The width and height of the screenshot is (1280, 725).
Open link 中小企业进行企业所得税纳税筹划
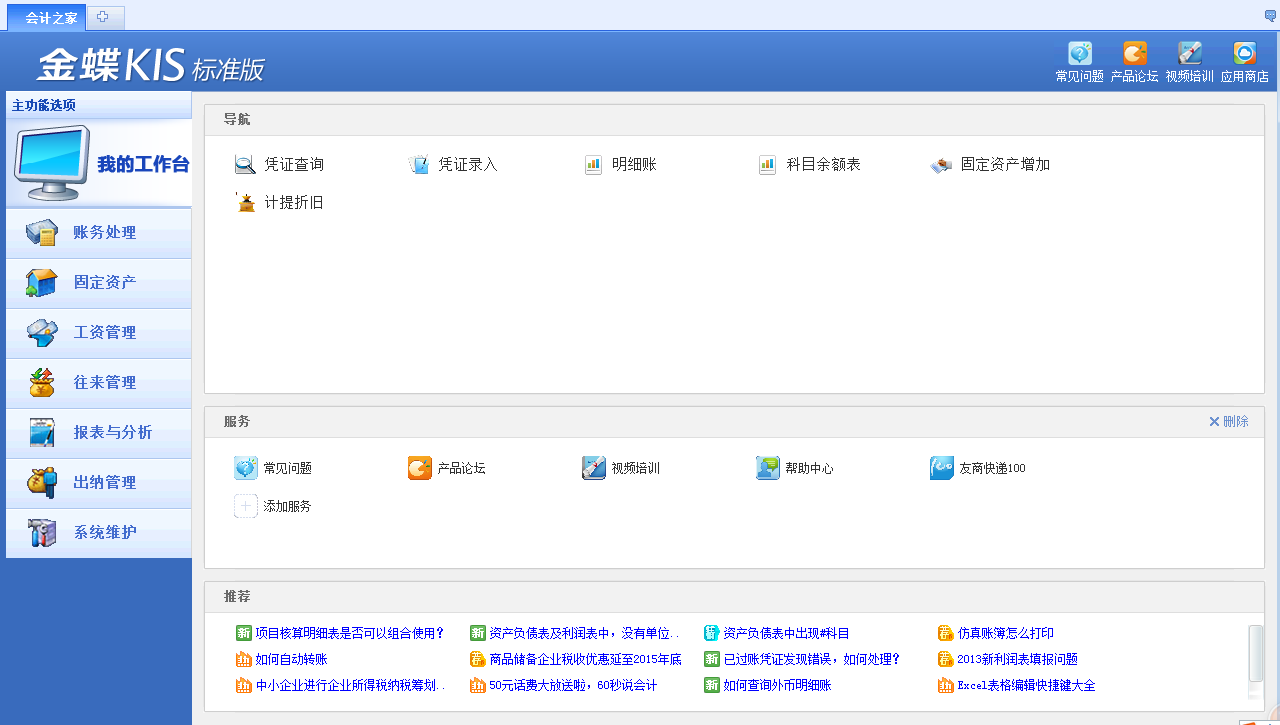click(350, 685)
